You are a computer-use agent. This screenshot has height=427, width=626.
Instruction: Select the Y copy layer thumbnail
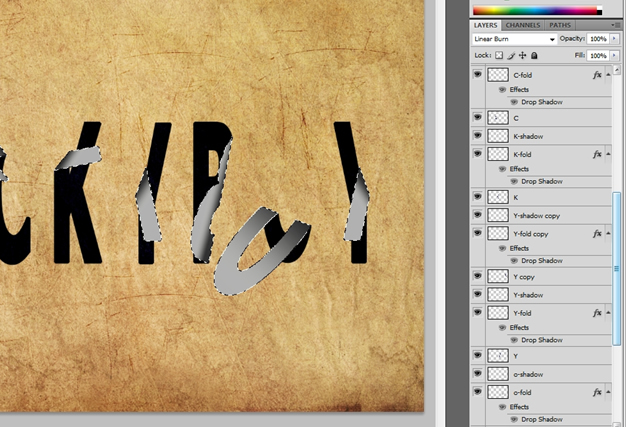click(x=498, y=276)
